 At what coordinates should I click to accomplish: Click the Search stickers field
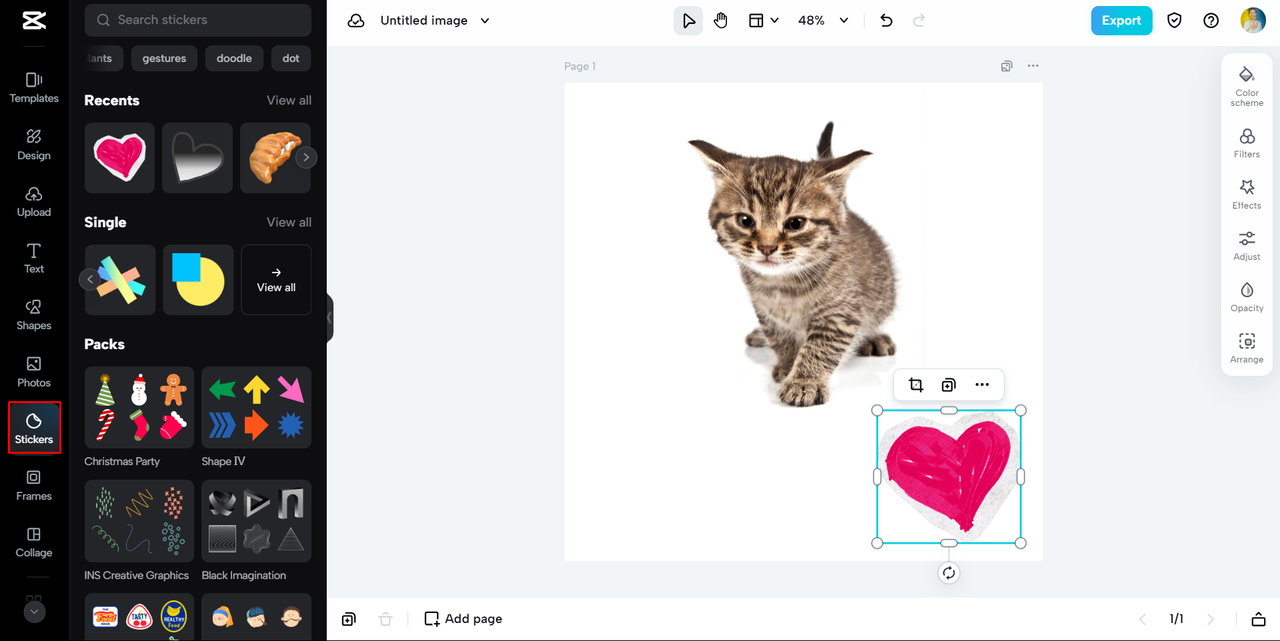(x=198, y=19)
